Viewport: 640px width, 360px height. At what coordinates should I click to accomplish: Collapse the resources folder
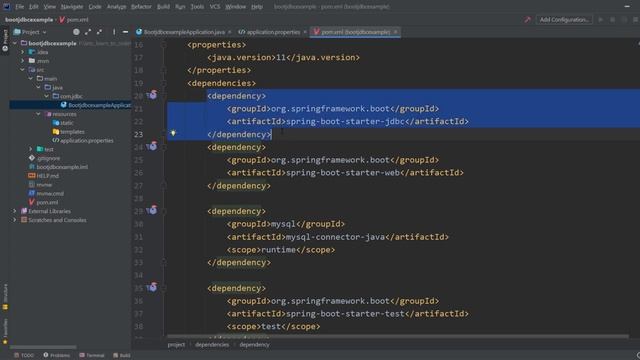[38, 114]
